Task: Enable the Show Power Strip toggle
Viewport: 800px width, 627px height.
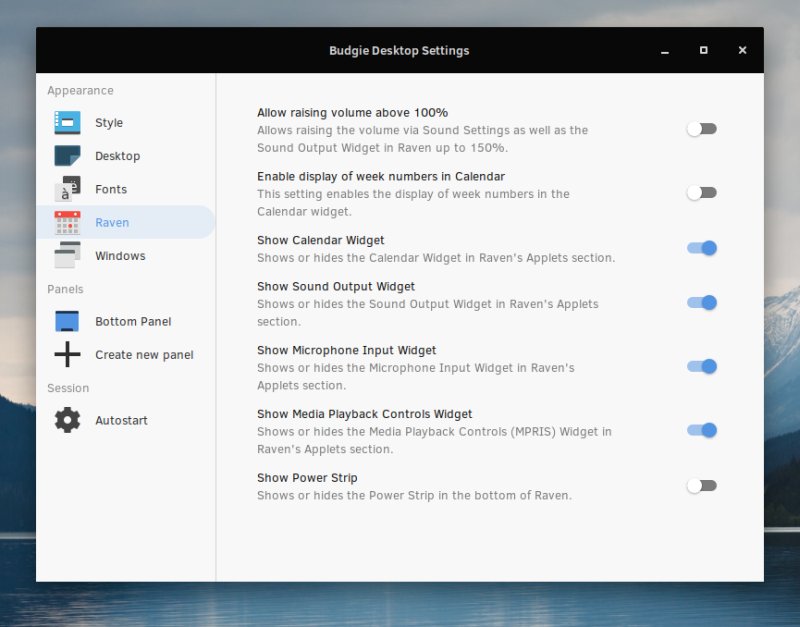Action: click(703, 485)
